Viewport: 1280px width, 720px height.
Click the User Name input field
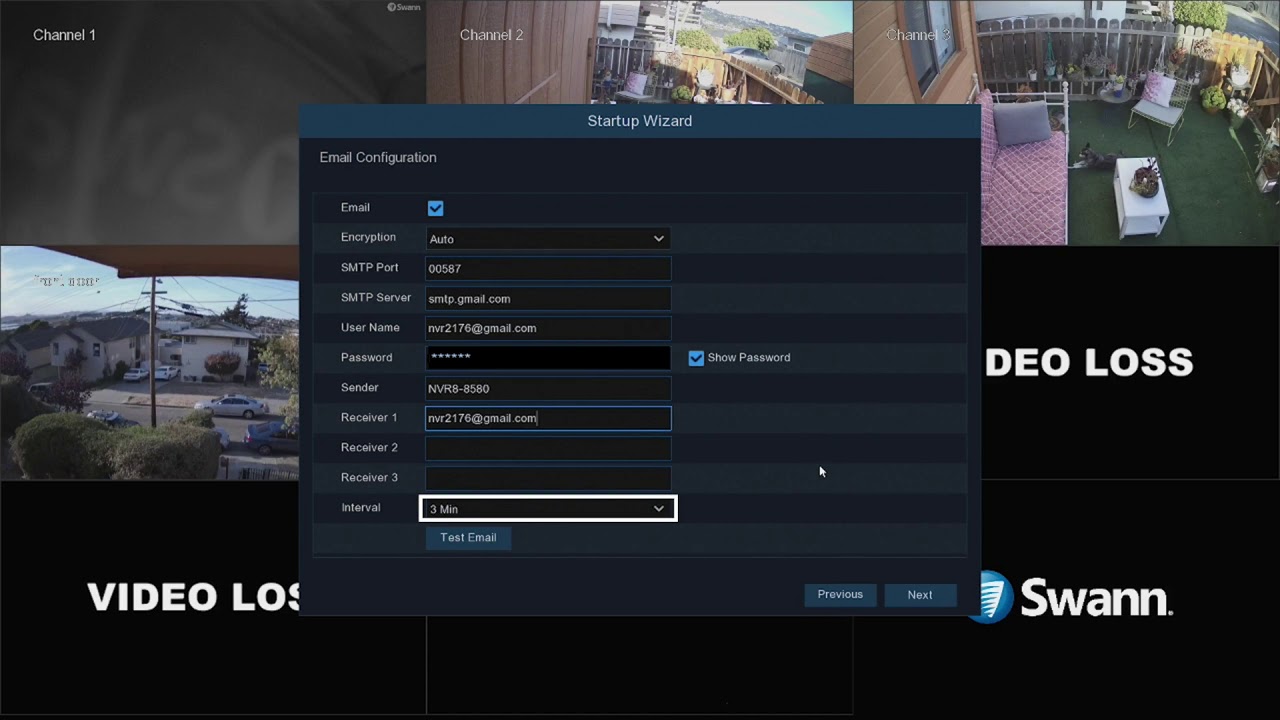[548, 328]
